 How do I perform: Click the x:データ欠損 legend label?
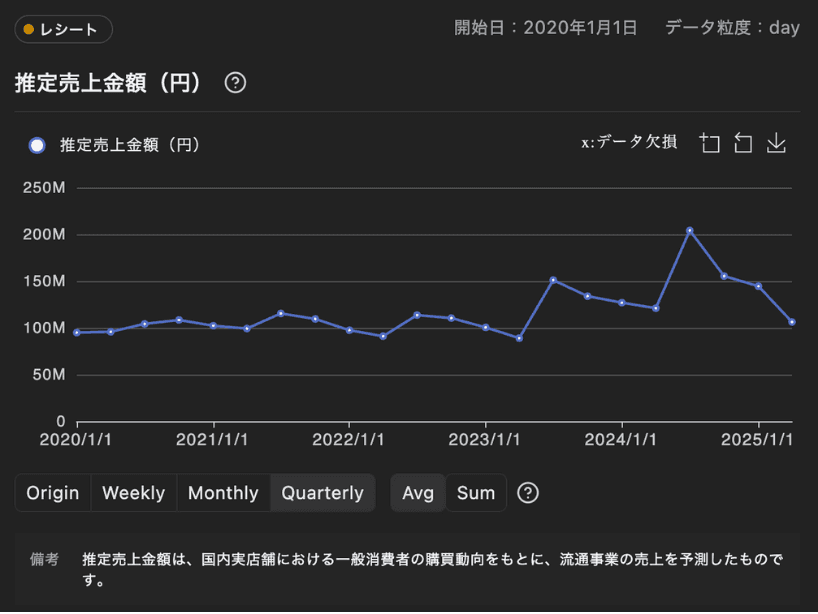click(x=629, y=142)
